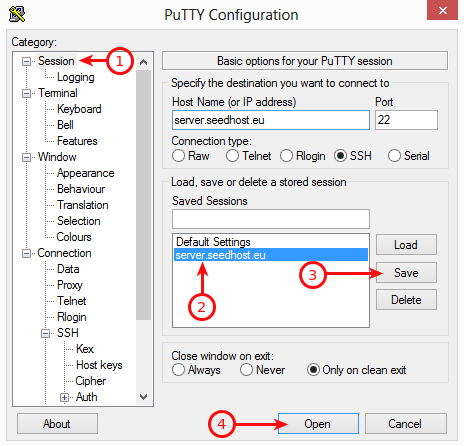
Task: Open the Logging category
Action: (x=76, y=77)
